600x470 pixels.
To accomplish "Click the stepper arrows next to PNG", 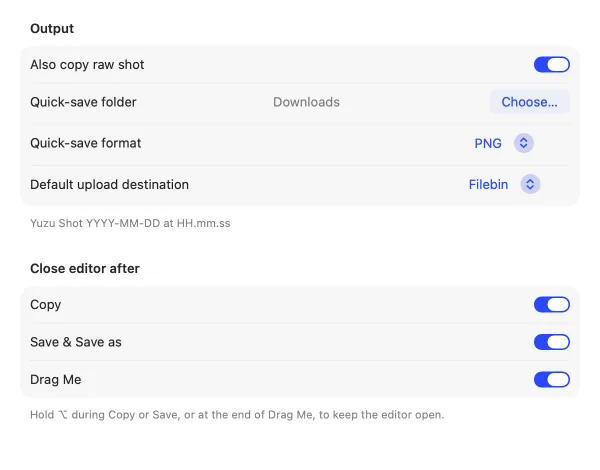I will 523,143.
